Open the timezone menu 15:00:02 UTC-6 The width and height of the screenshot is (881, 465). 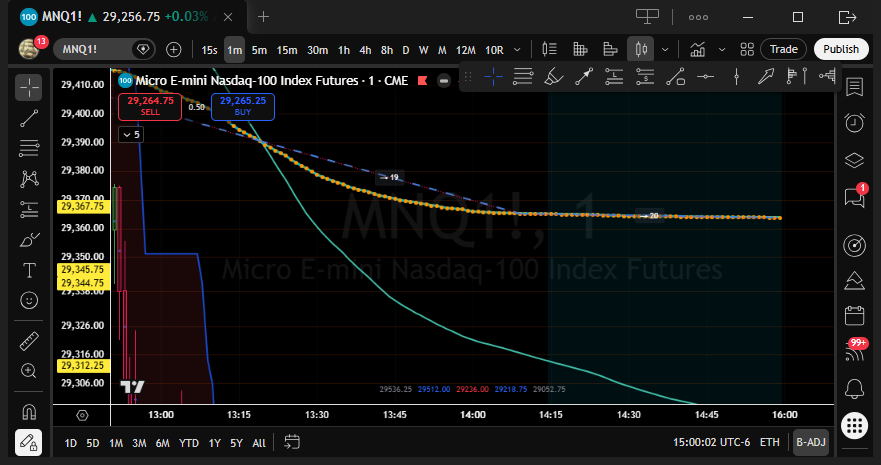[x=711, y=443]
